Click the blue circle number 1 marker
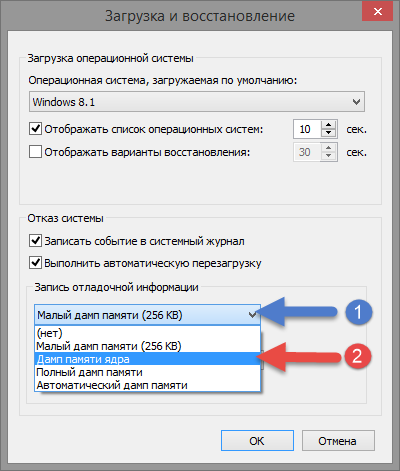Screen dimensions: 400x471 click(358, 312)
